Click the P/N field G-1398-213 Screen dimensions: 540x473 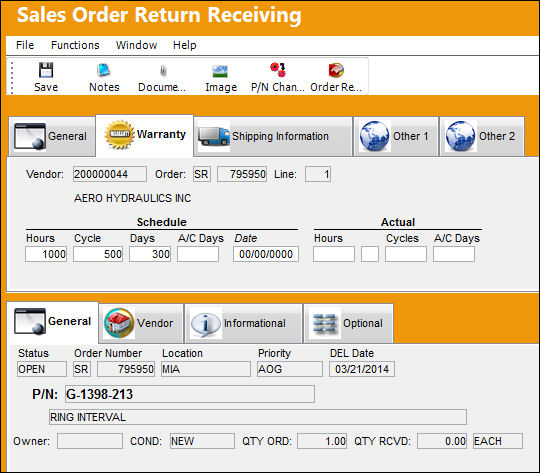[x=190, y=394]
